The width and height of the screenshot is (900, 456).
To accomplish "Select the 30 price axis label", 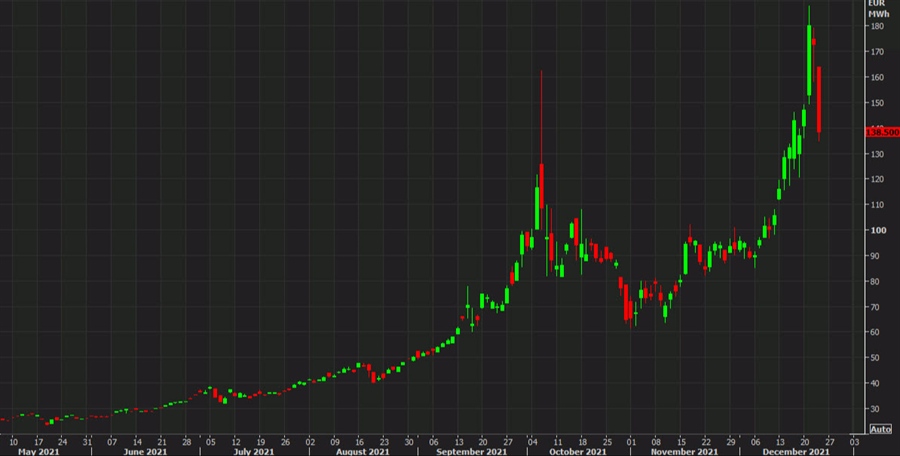I will [876, 409].
